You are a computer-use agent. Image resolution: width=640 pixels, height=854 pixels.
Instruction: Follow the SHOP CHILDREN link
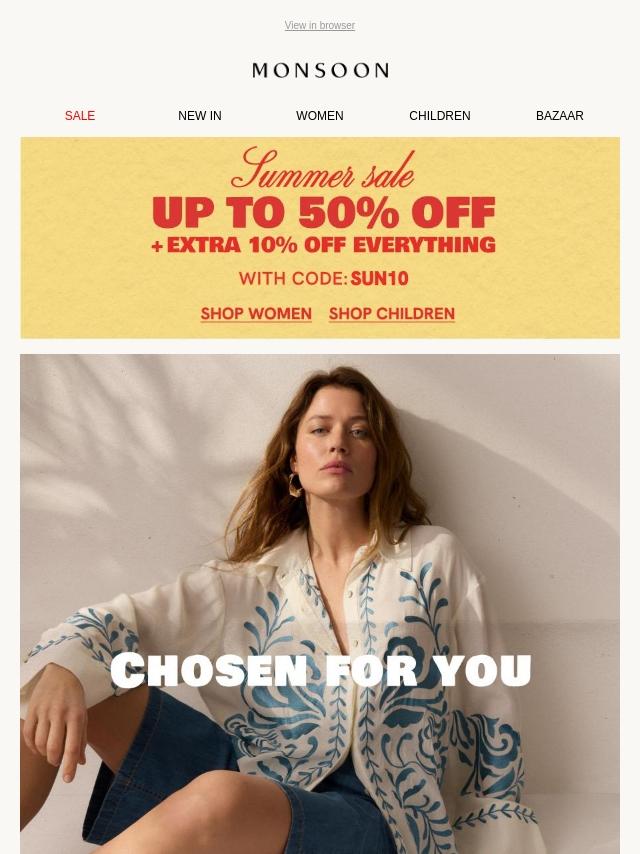point(392,314)
